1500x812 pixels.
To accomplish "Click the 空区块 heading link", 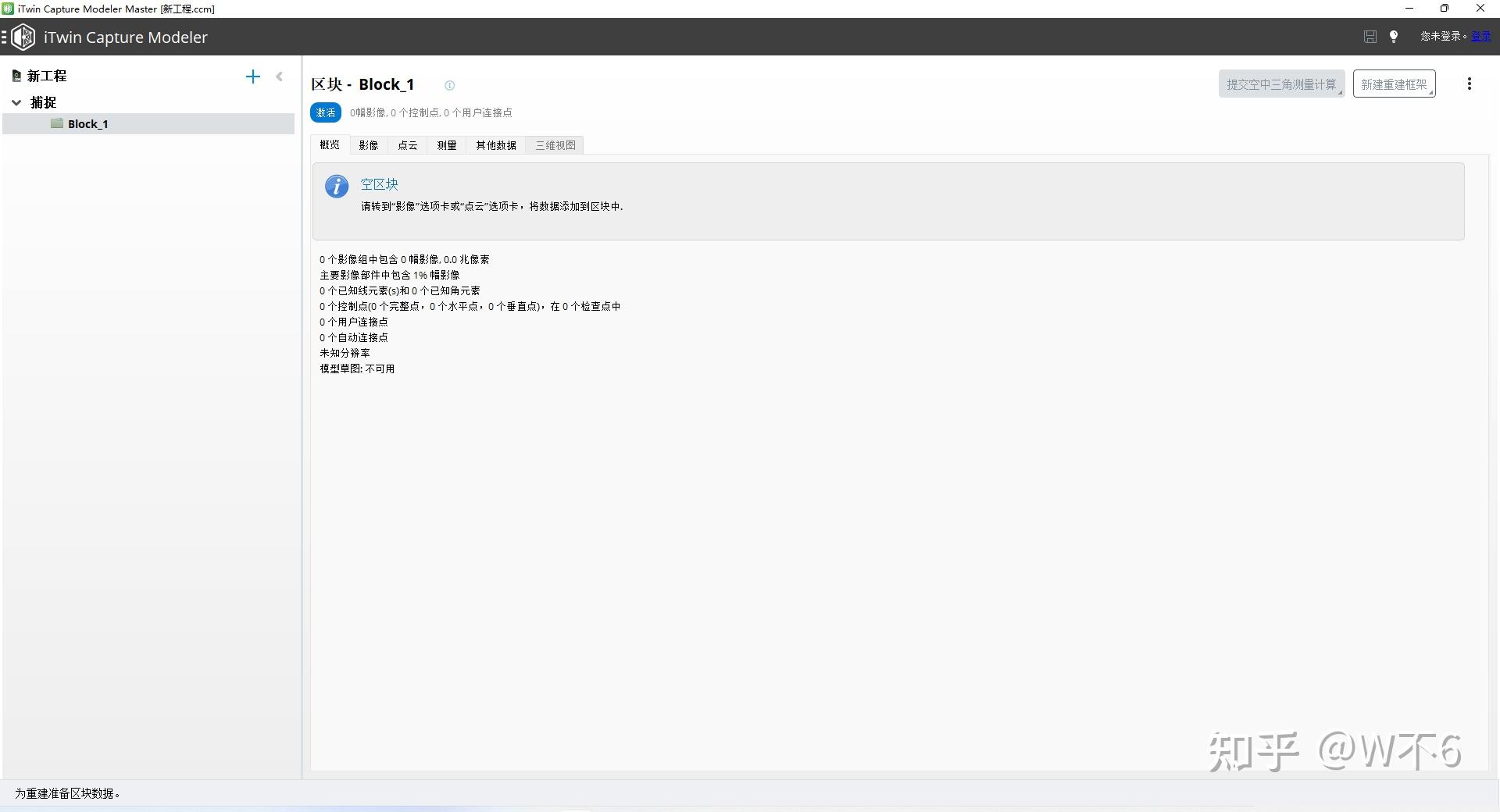I will point(378,184).
